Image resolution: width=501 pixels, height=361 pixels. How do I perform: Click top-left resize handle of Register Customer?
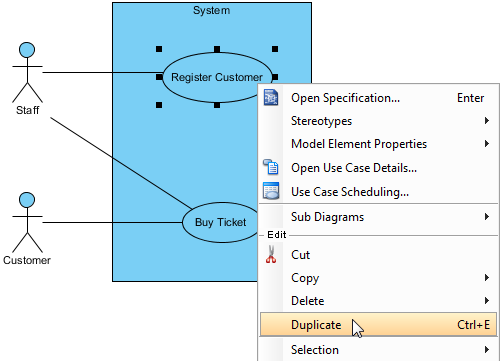[159, 49]
